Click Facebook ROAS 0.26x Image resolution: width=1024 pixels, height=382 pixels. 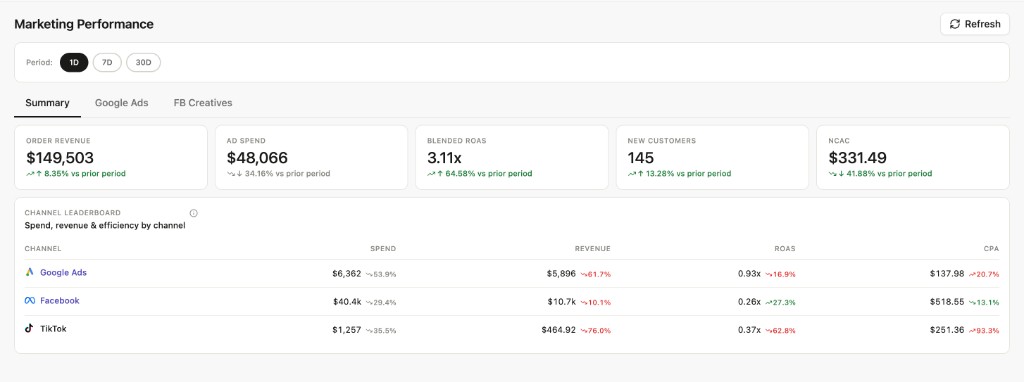point(750,302)
